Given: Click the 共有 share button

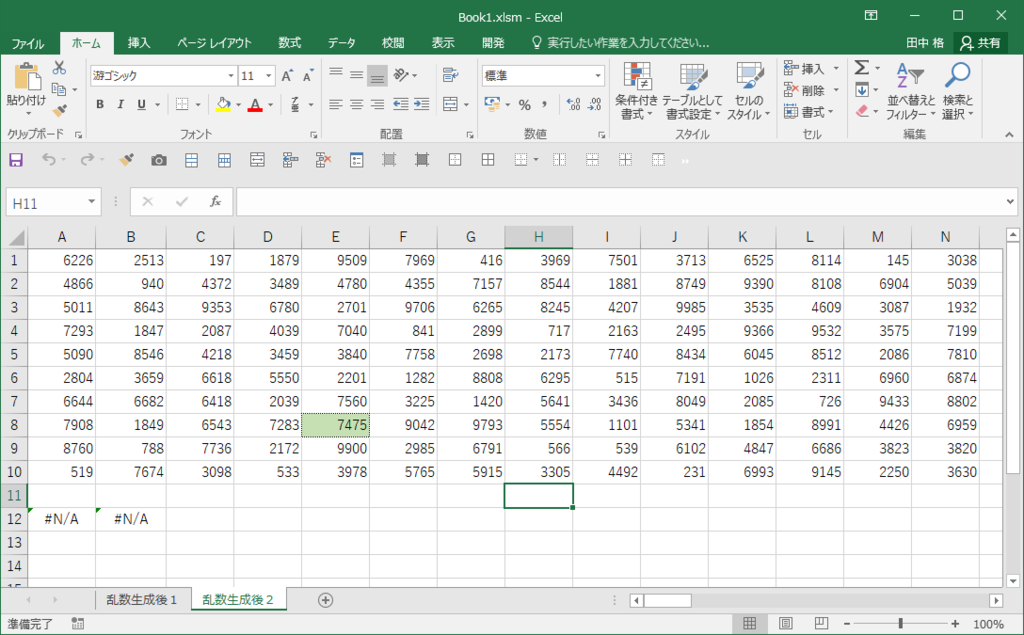Looking at the screenshot, I should coord(980,43).
